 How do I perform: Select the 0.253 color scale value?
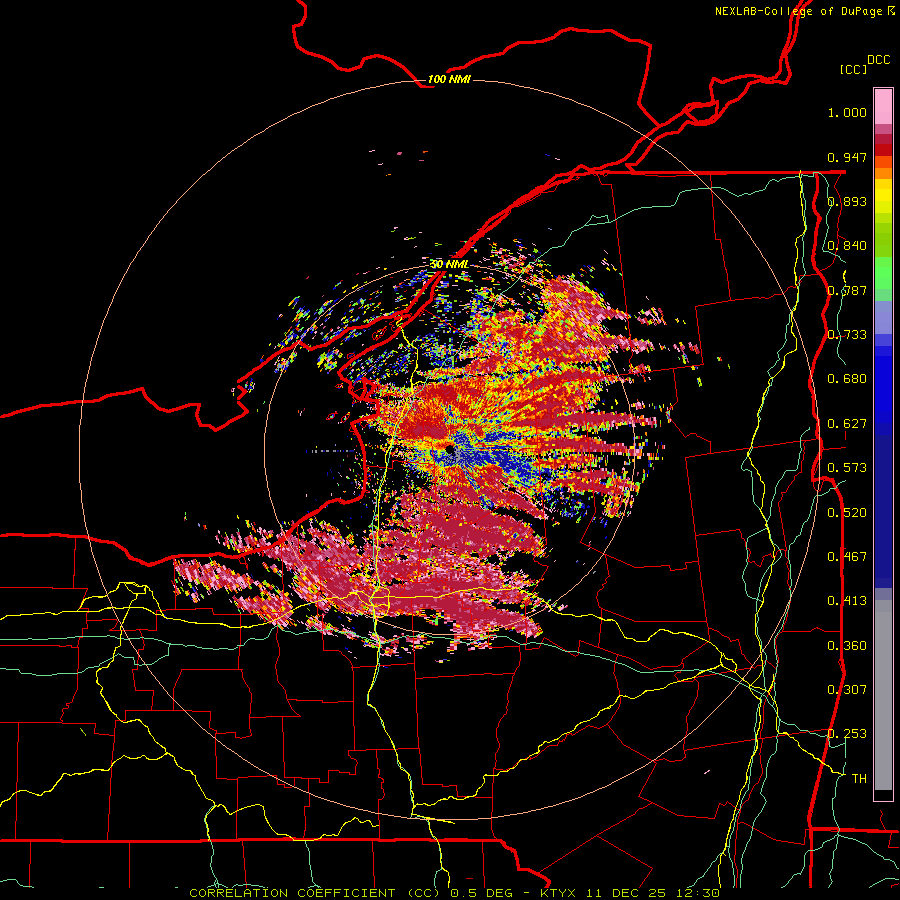click(x=847, y=734)
